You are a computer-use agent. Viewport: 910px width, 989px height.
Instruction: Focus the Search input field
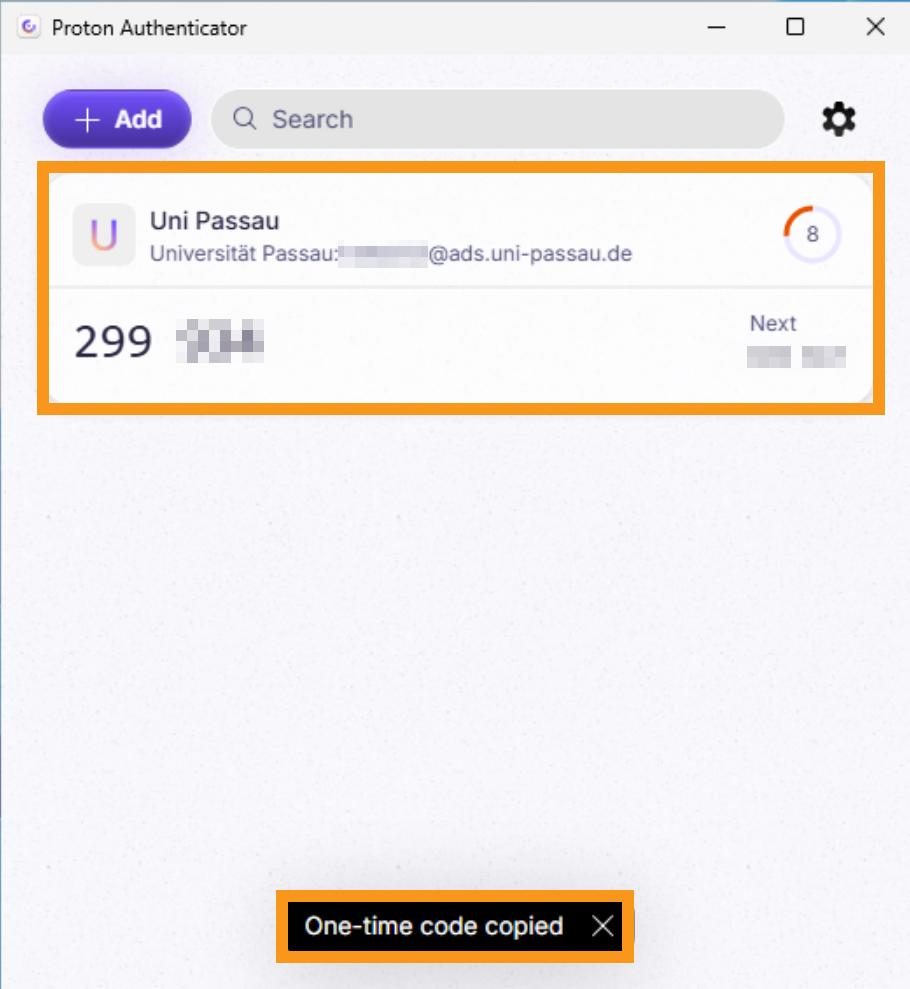click(x=498, y=119)
